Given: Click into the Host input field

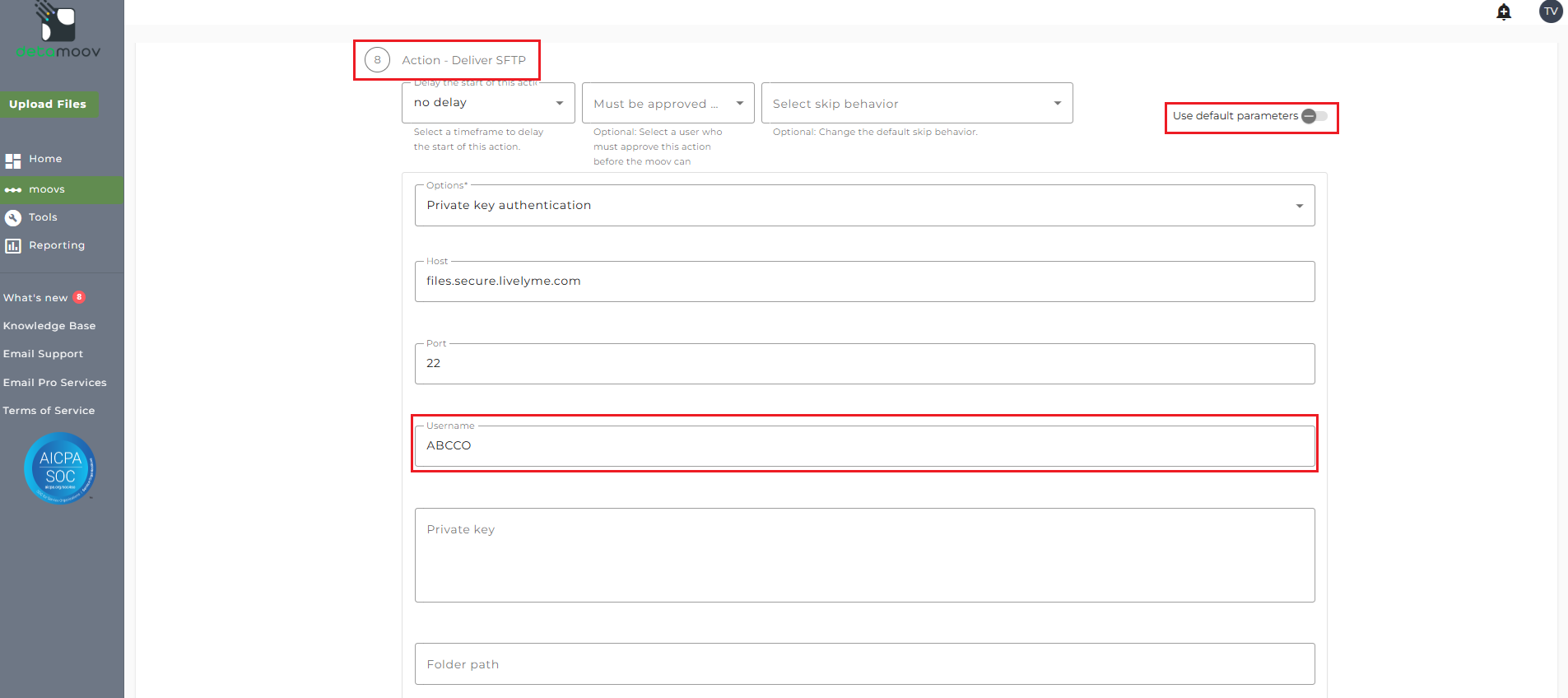Looking at the screenshot, I should 864,282.
